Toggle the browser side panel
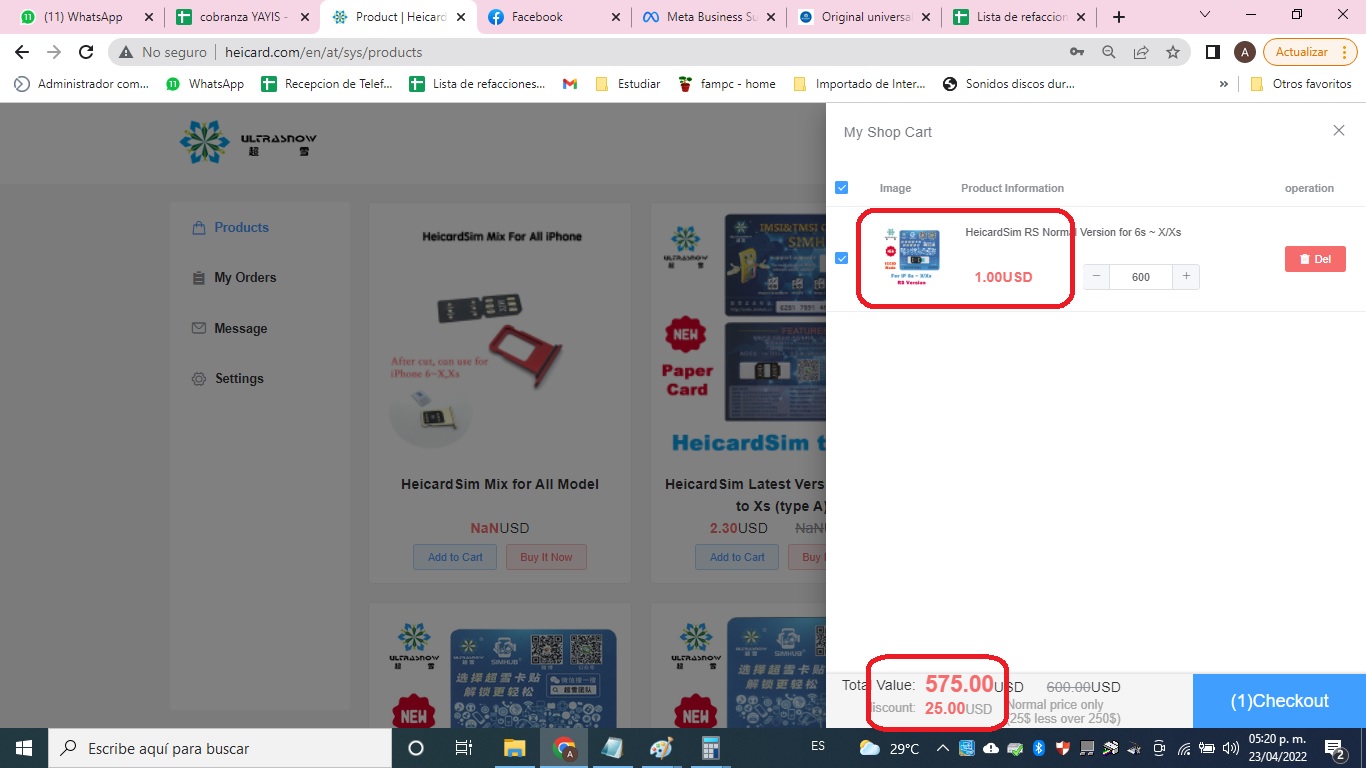 click(1213, 52)
